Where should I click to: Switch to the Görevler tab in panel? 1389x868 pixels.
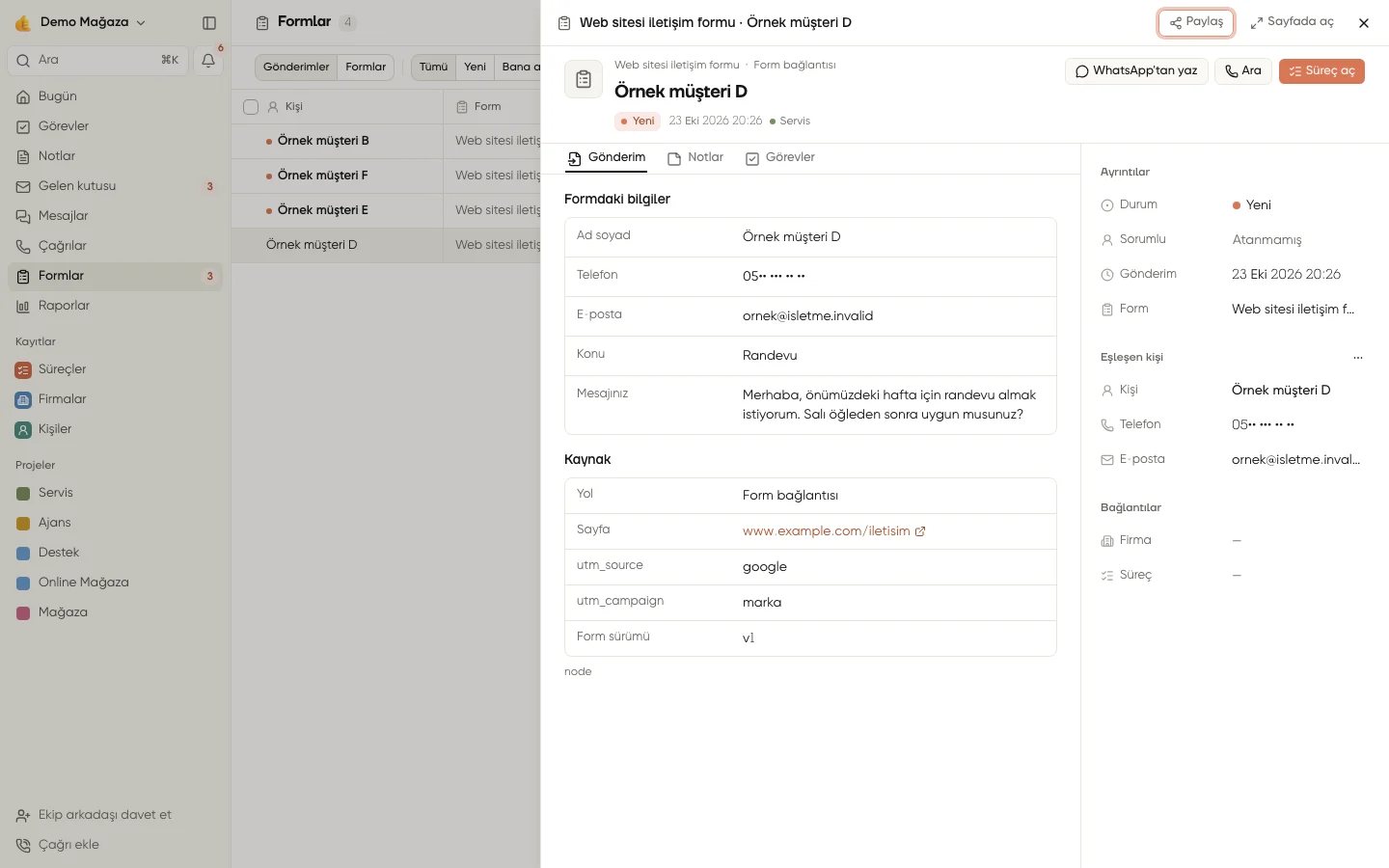pyautogui.click(x=780, y=158)
